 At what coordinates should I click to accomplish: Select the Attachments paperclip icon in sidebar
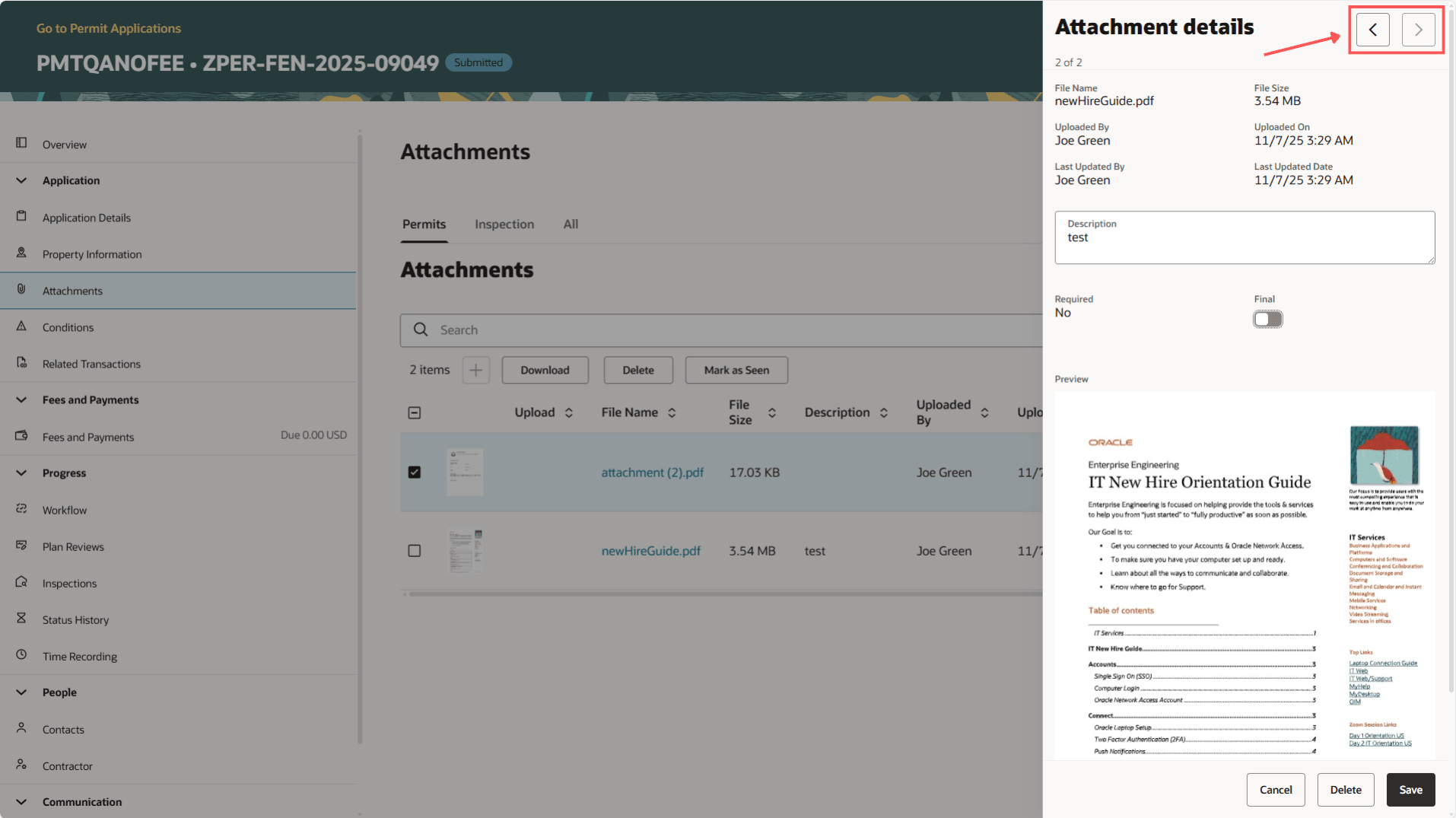[x=22, y=290]
